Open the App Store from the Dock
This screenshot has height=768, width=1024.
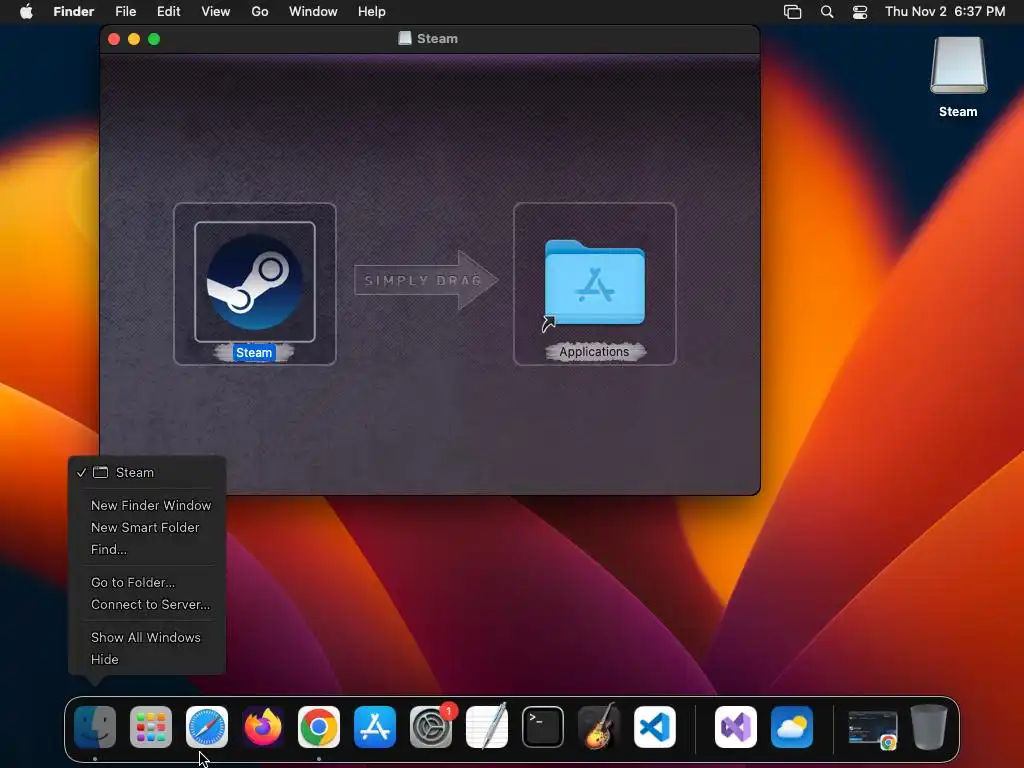pos(375,727)
